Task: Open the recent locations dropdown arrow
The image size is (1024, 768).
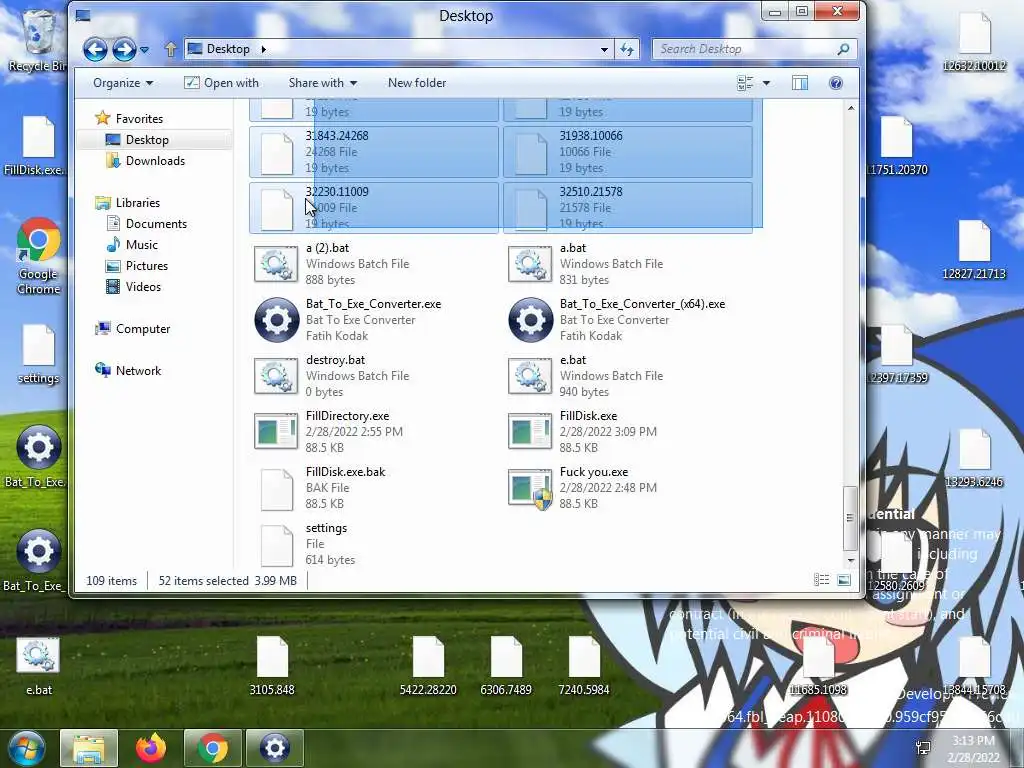Action: pyautogui.click(x=144, y=50)
